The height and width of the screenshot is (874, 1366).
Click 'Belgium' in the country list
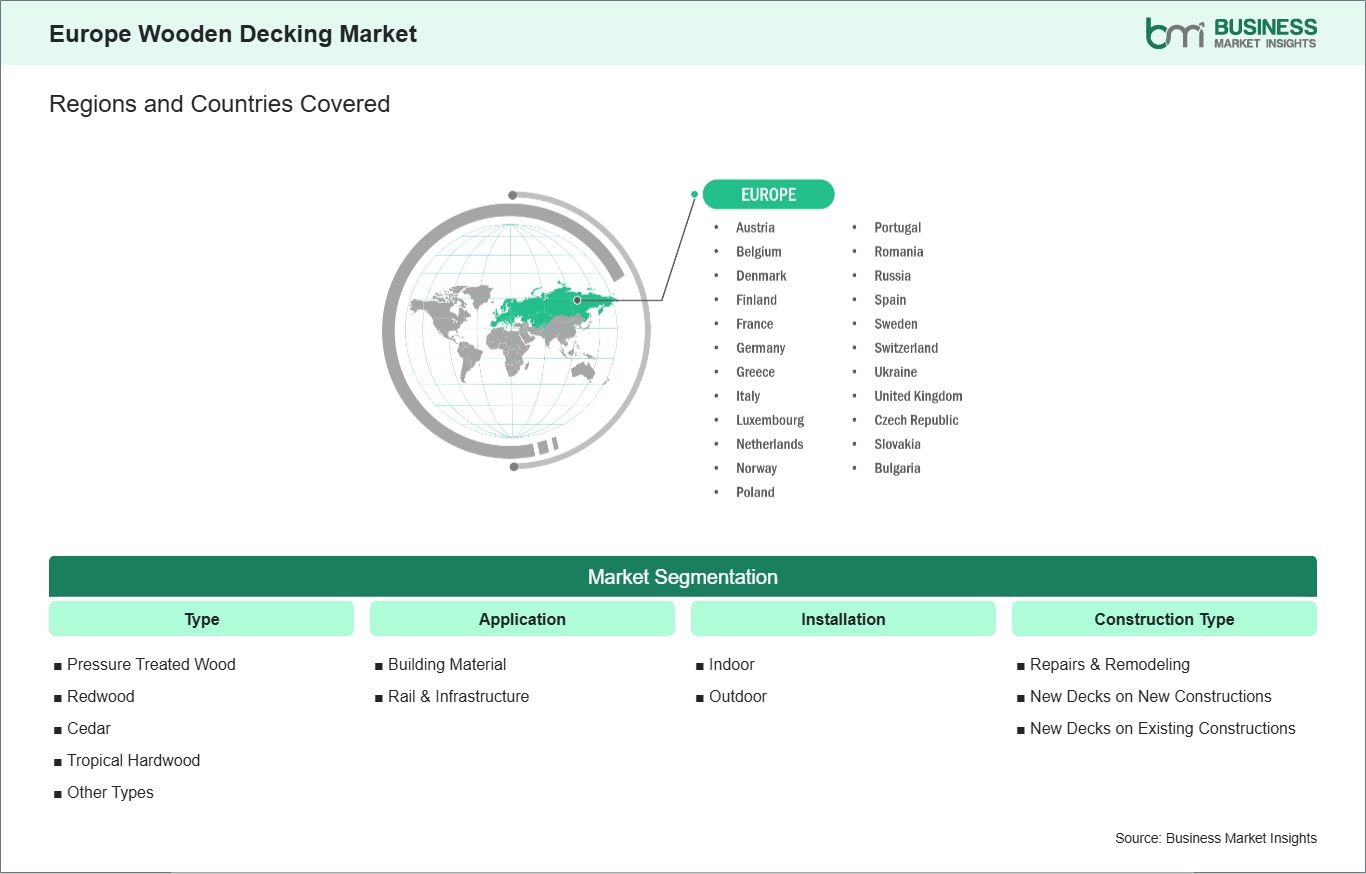coord(759,252)
